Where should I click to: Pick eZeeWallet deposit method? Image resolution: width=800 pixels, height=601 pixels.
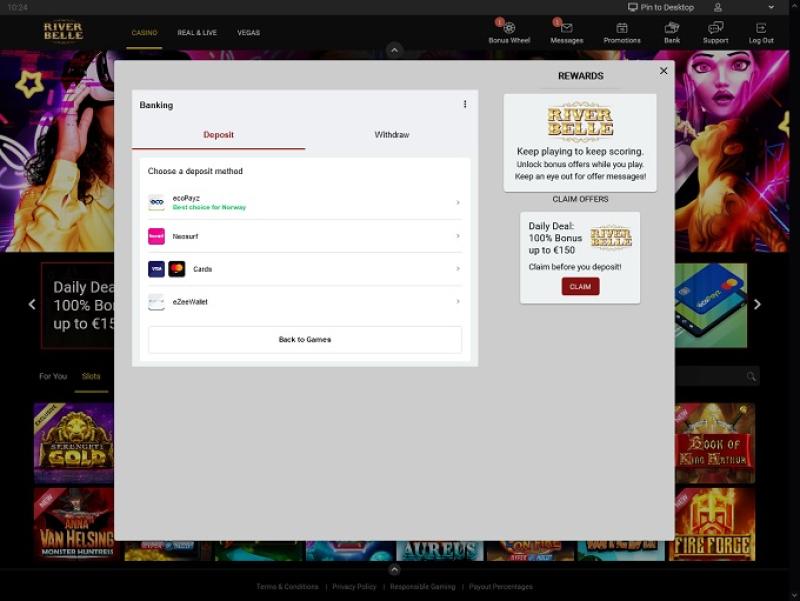pos(304,301)
